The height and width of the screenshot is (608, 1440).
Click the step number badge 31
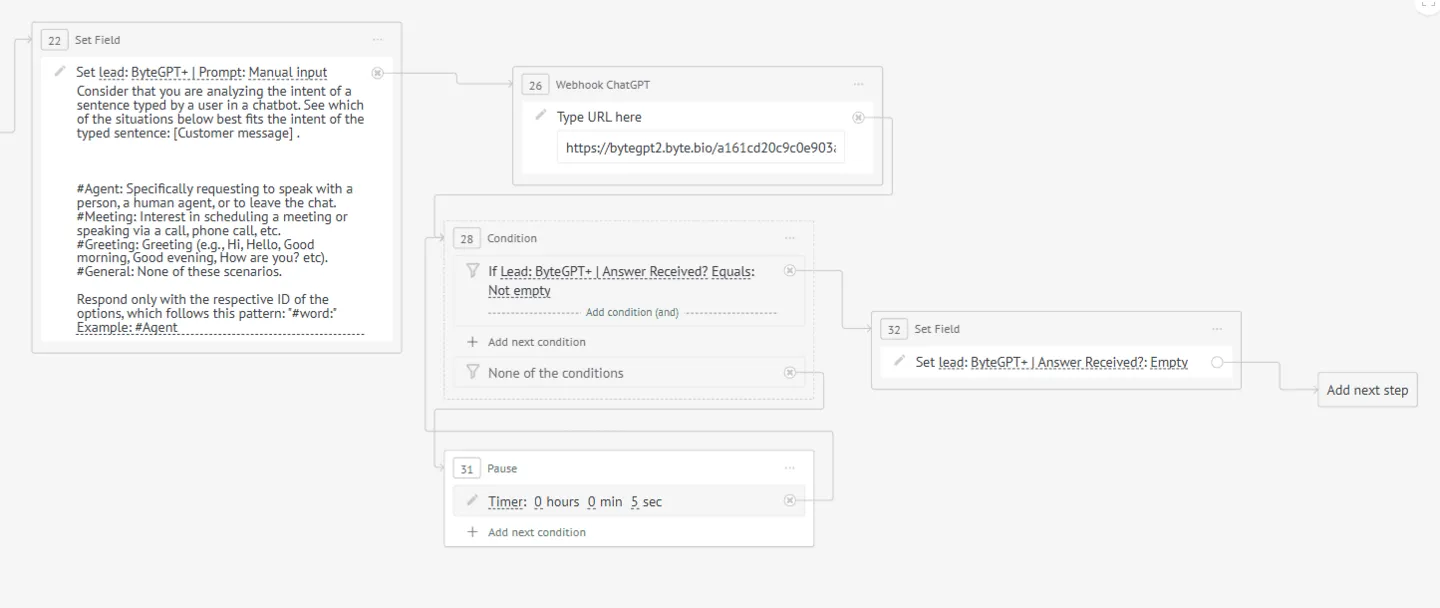(x=467, y=469)
